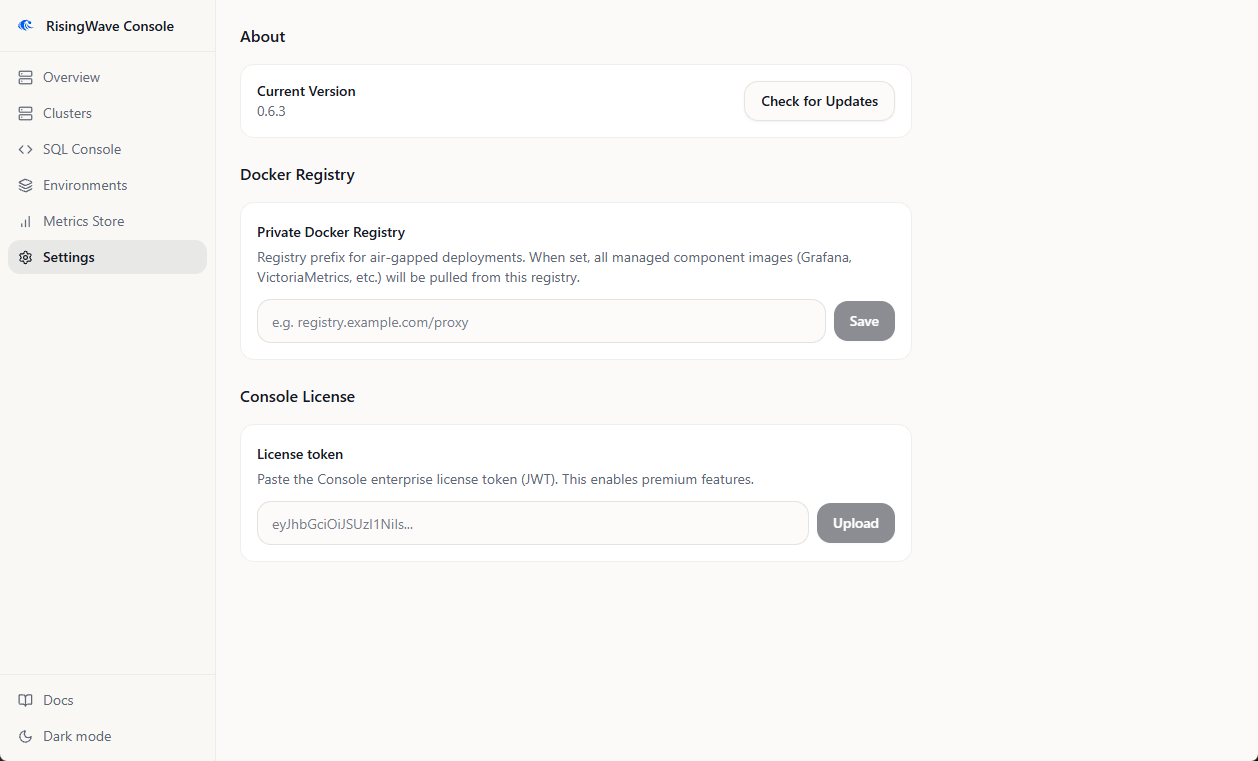Save the private Docker registry
Screen dimensions: 1258x761
[864, 321]
